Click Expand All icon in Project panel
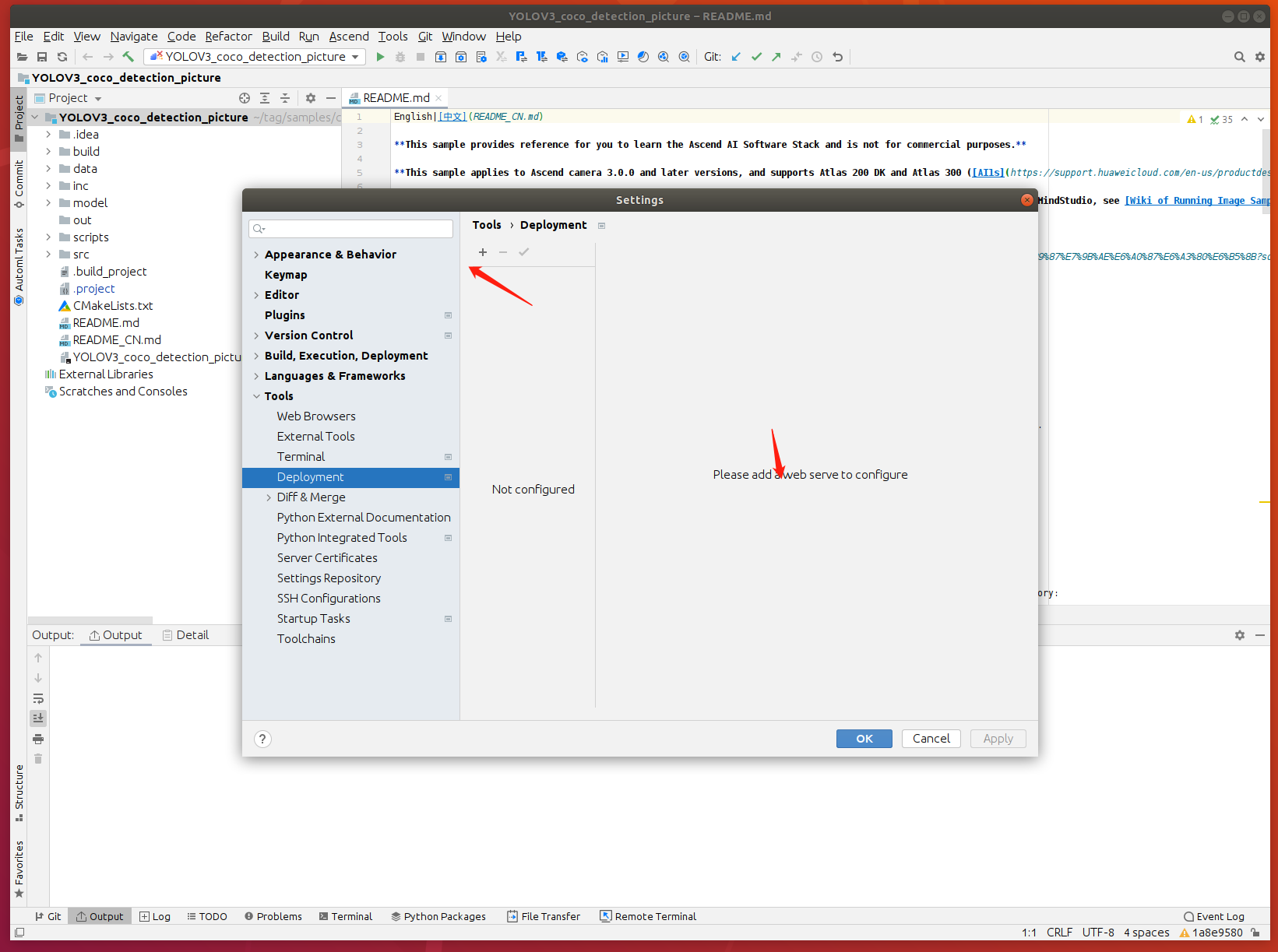1278x952 pixels. pyautogui.click(x=265, y=98)
